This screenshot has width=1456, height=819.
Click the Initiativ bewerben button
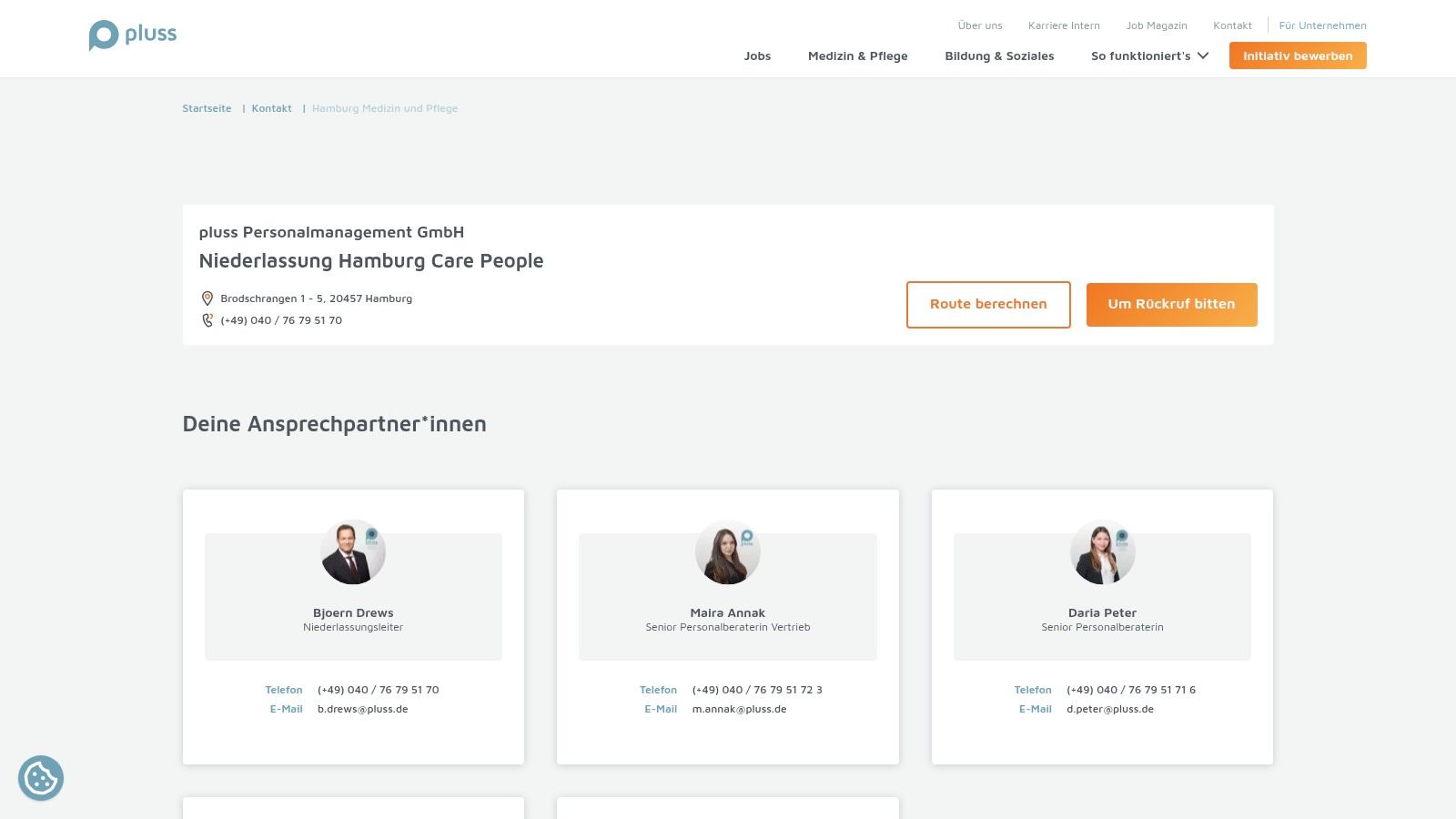(1298, 56)
